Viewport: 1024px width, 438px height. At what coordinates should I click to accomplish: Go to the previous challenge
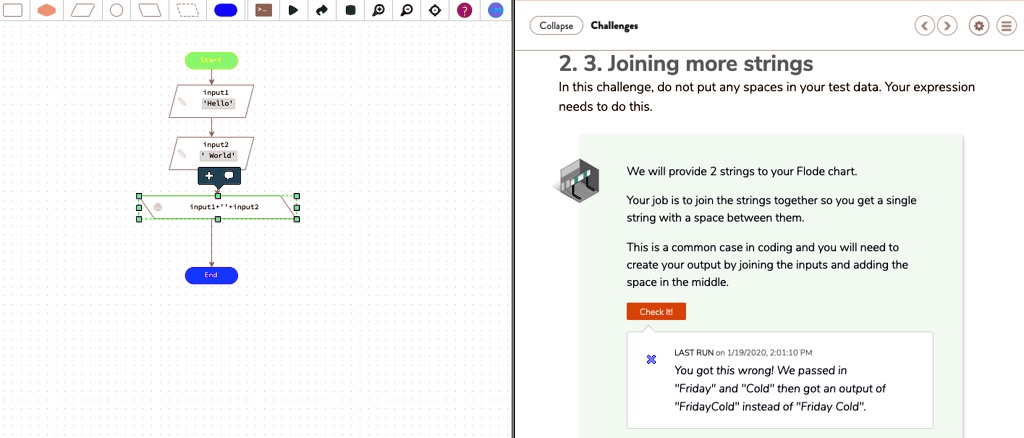tap(925, 25)
